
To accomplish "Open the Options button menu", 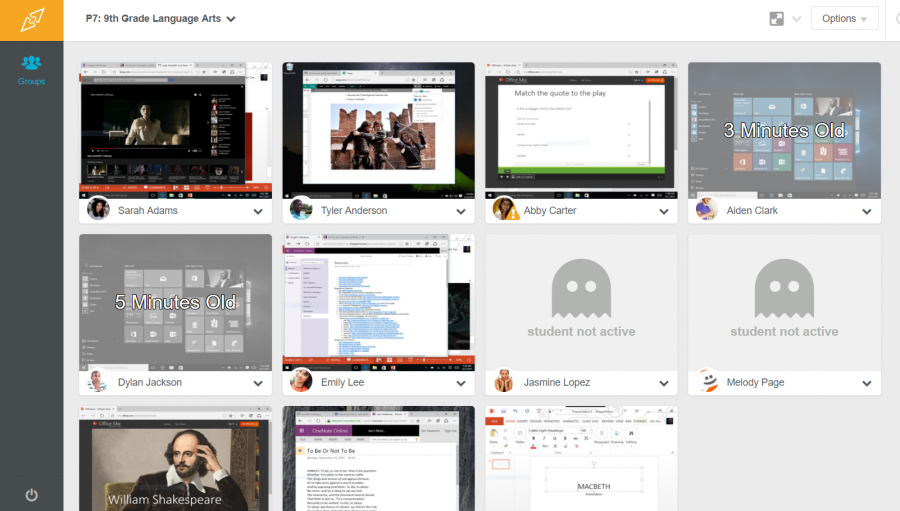I will click(x=844, y=18).
